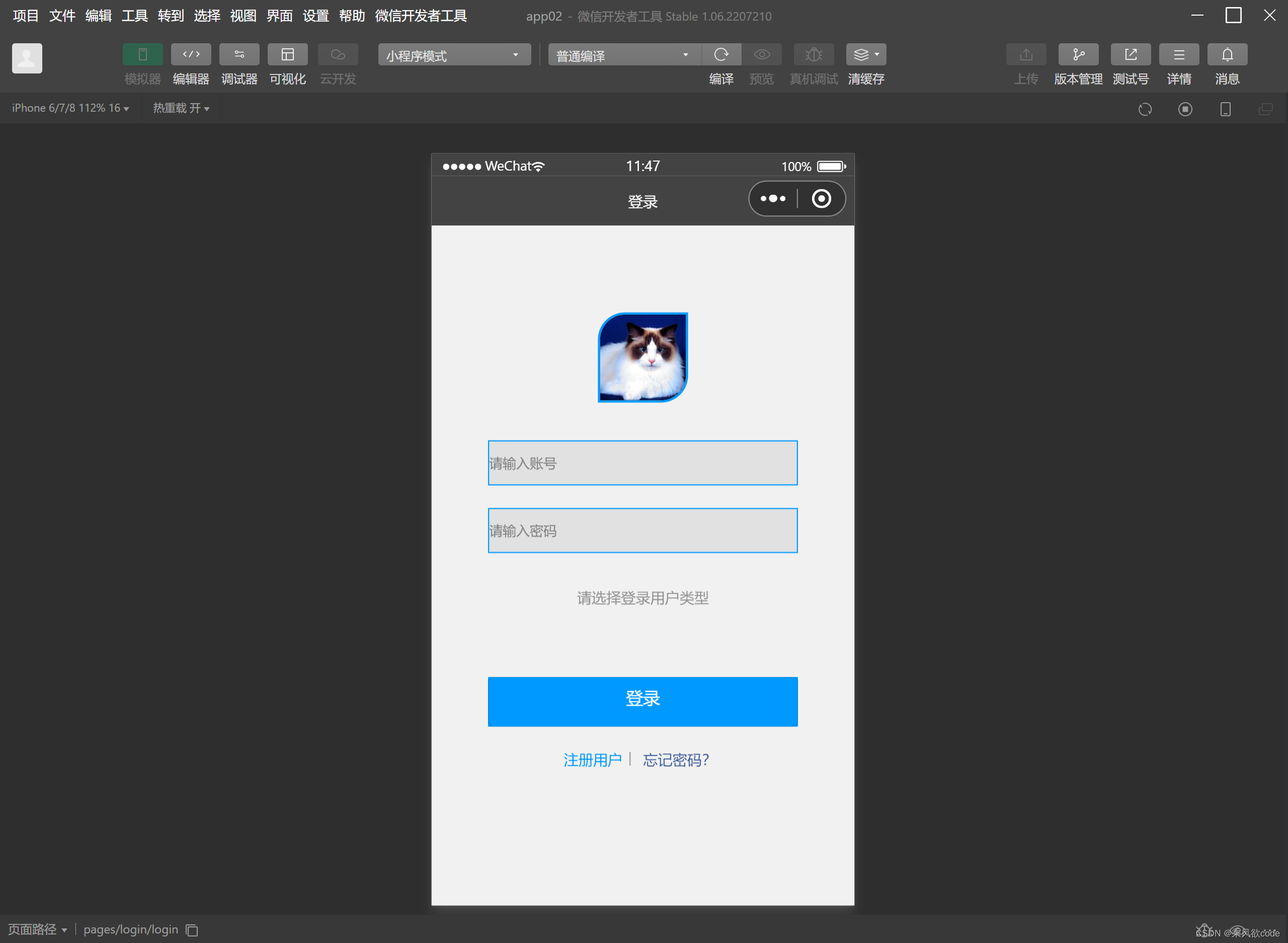Click the 编译 compile icon
Screen dimensions: 1288x943
coord(721,54)
